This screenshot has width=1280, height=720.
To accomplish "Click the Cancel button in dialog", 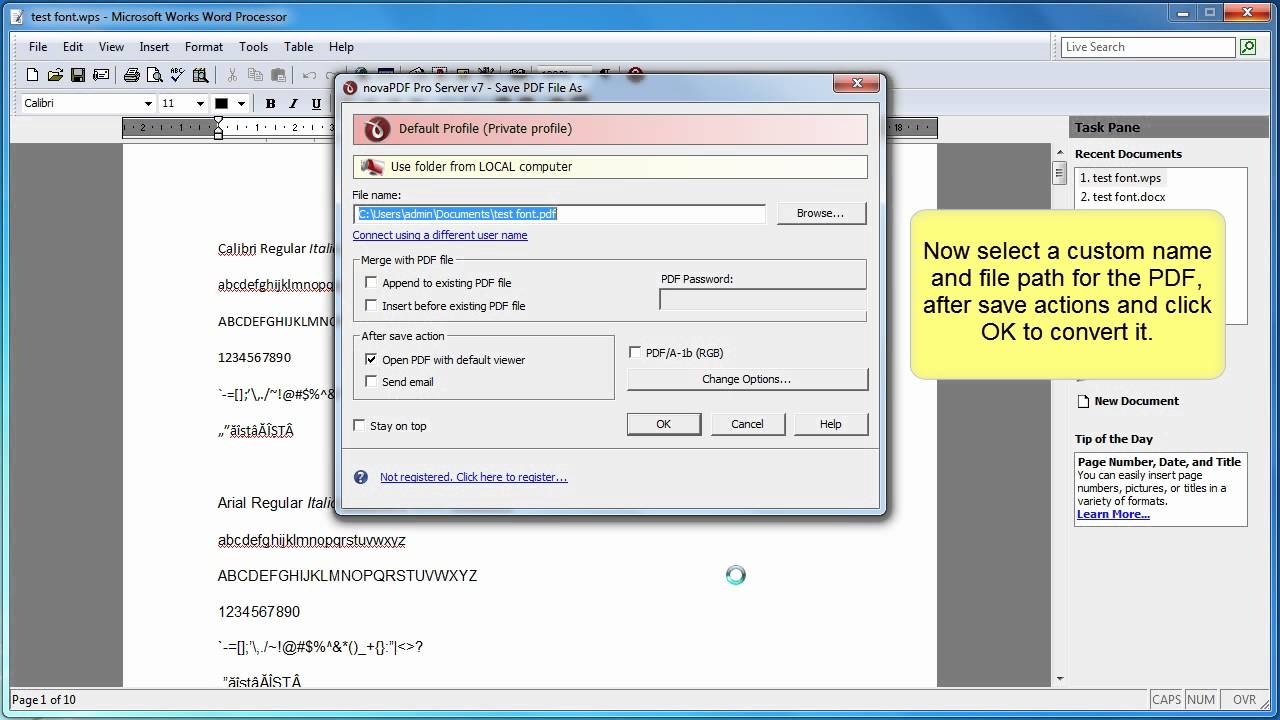I will [x=747, y=424].
